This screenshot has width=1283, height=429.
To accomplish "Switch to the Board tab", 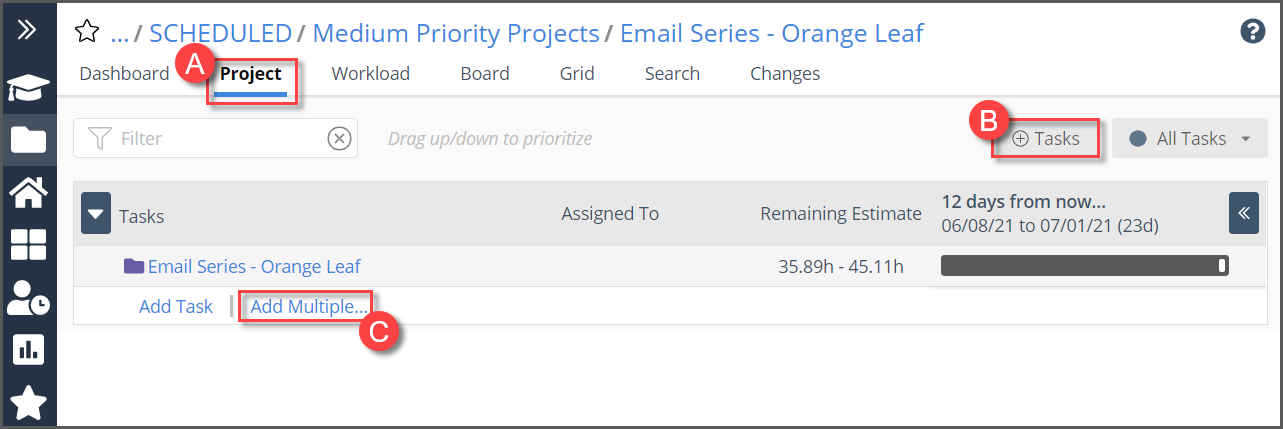I will 485,74.
